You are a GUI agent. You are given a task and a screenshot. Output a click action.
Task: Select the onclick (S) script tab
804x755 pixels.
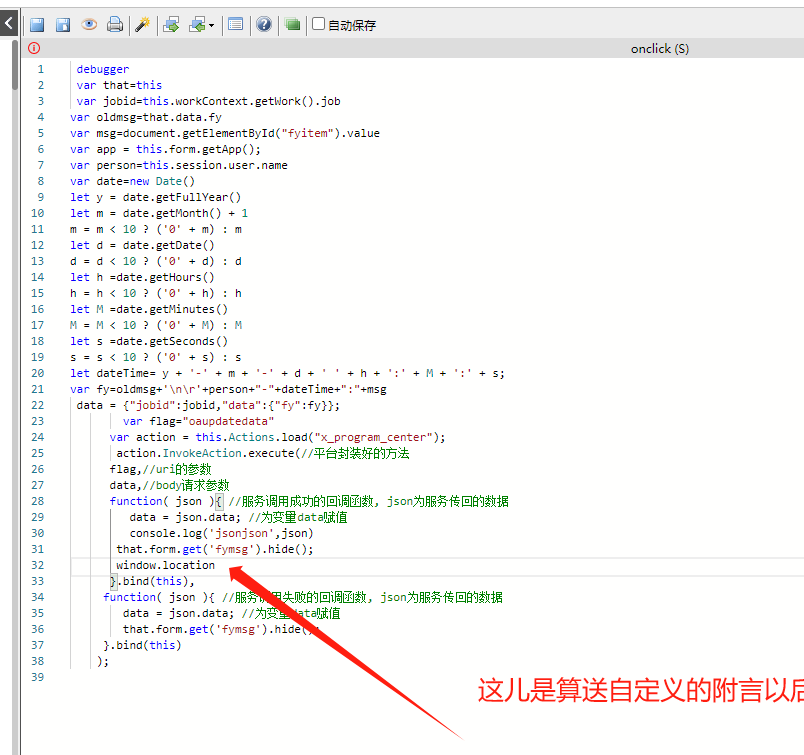[x=659, y=48]
